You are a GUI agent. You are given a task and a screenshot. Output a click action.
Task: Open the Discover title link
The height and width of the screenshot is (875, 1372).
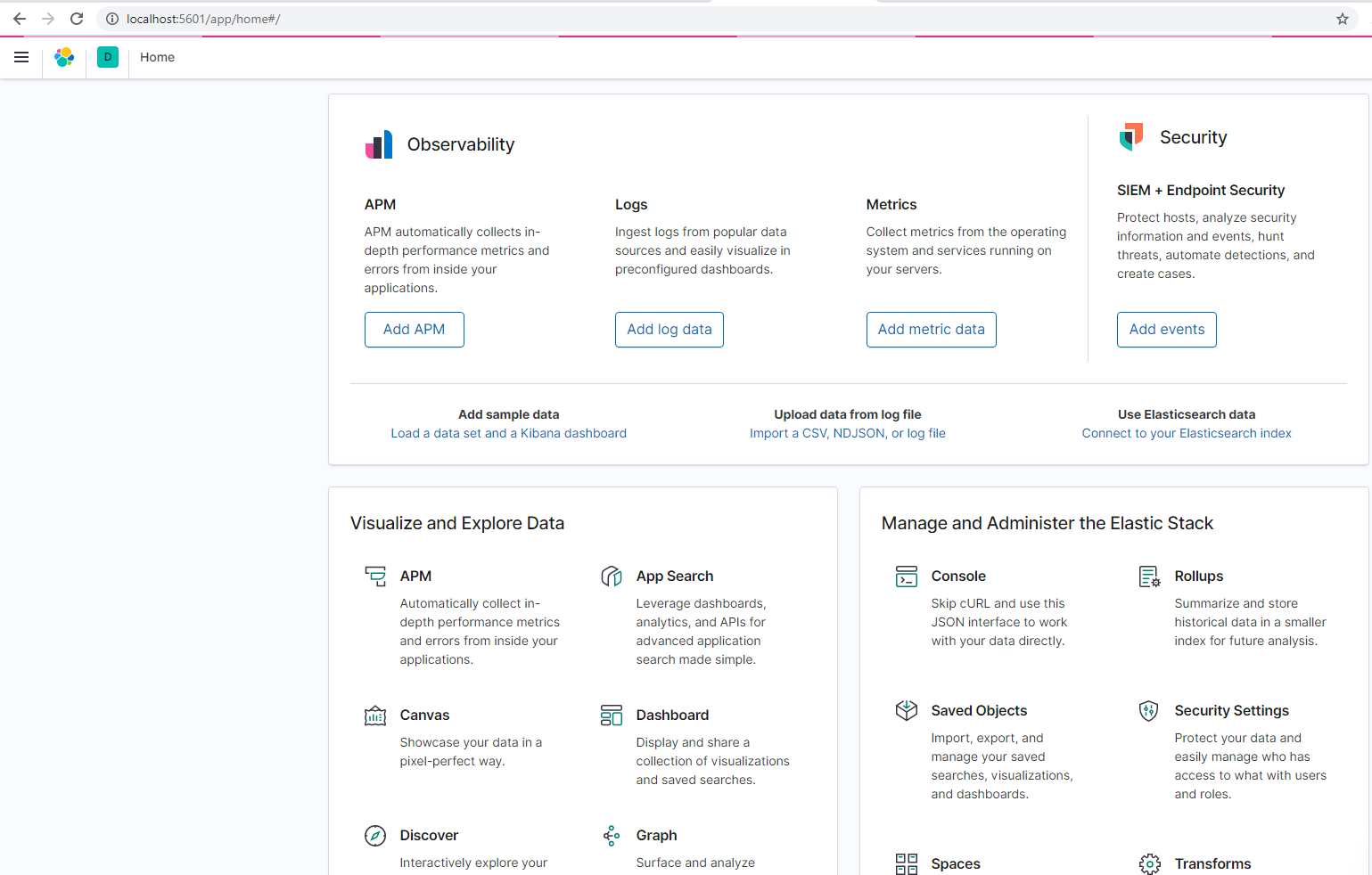pos(429,836)
